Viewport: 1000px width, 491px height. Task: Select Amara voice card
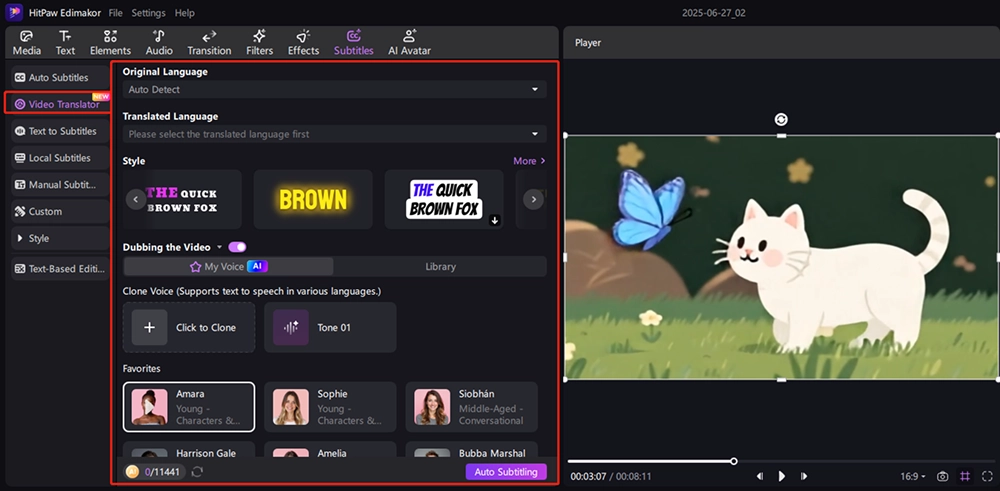(x=189, y=407)
